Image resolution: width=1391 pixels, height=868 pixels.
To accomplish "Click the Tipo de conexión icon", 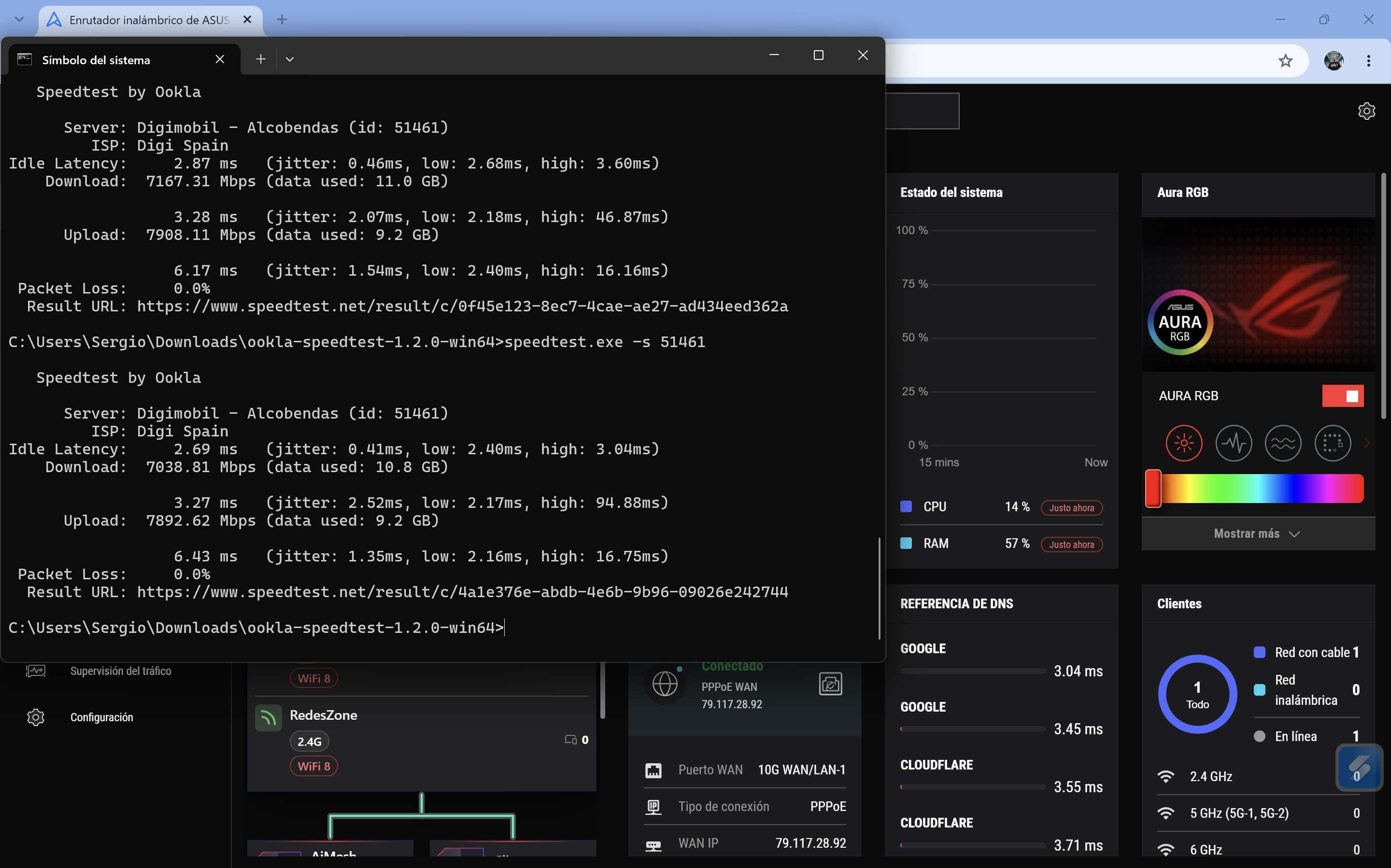I will (653, 807).
